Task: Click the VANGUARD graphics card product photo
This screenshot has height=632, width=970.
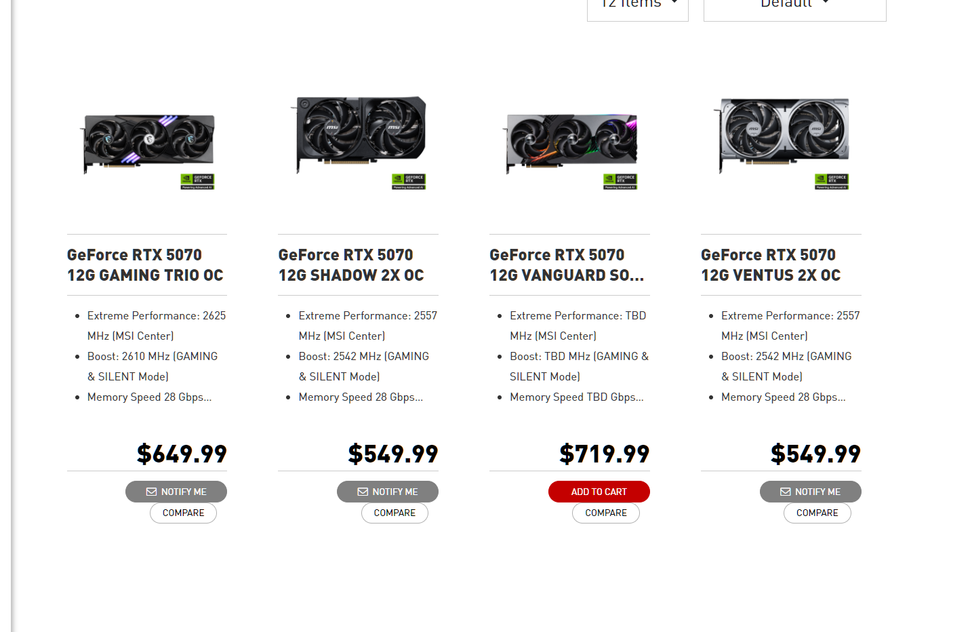Action: pos(570,140)
